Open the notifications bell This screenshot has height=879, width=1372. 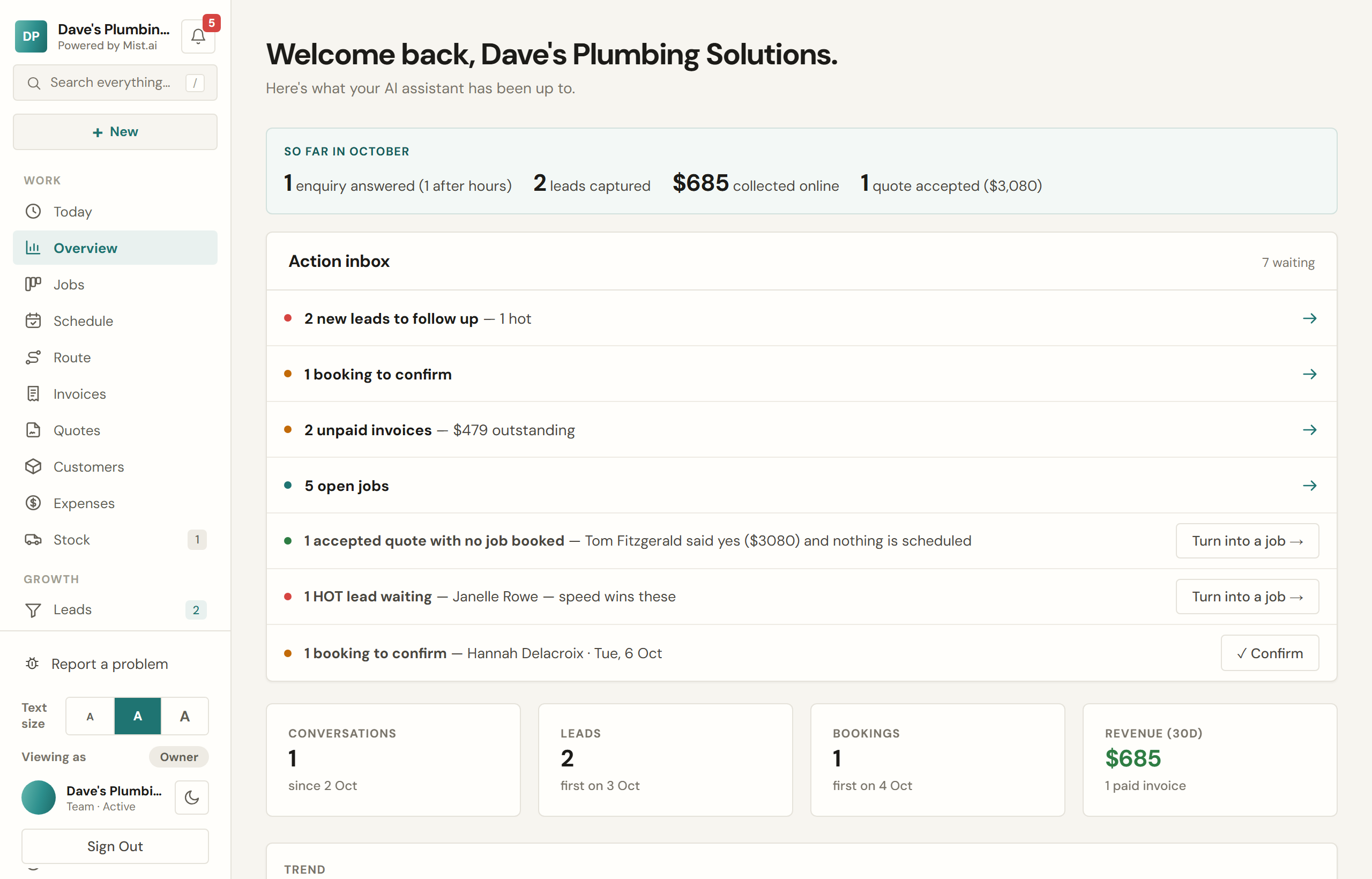point(198,36)
